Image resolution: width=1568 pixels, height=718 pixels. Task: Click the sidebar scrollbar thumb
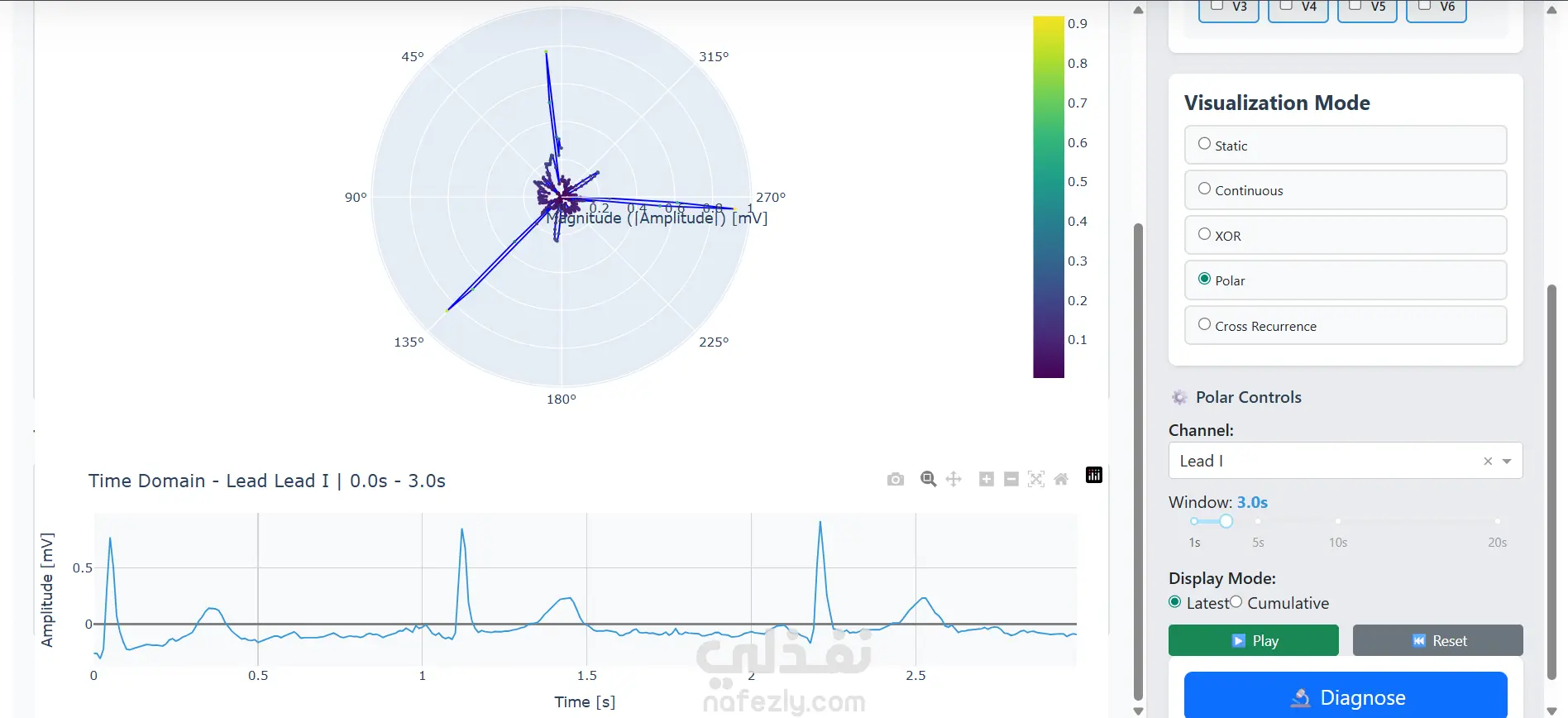1551,482
